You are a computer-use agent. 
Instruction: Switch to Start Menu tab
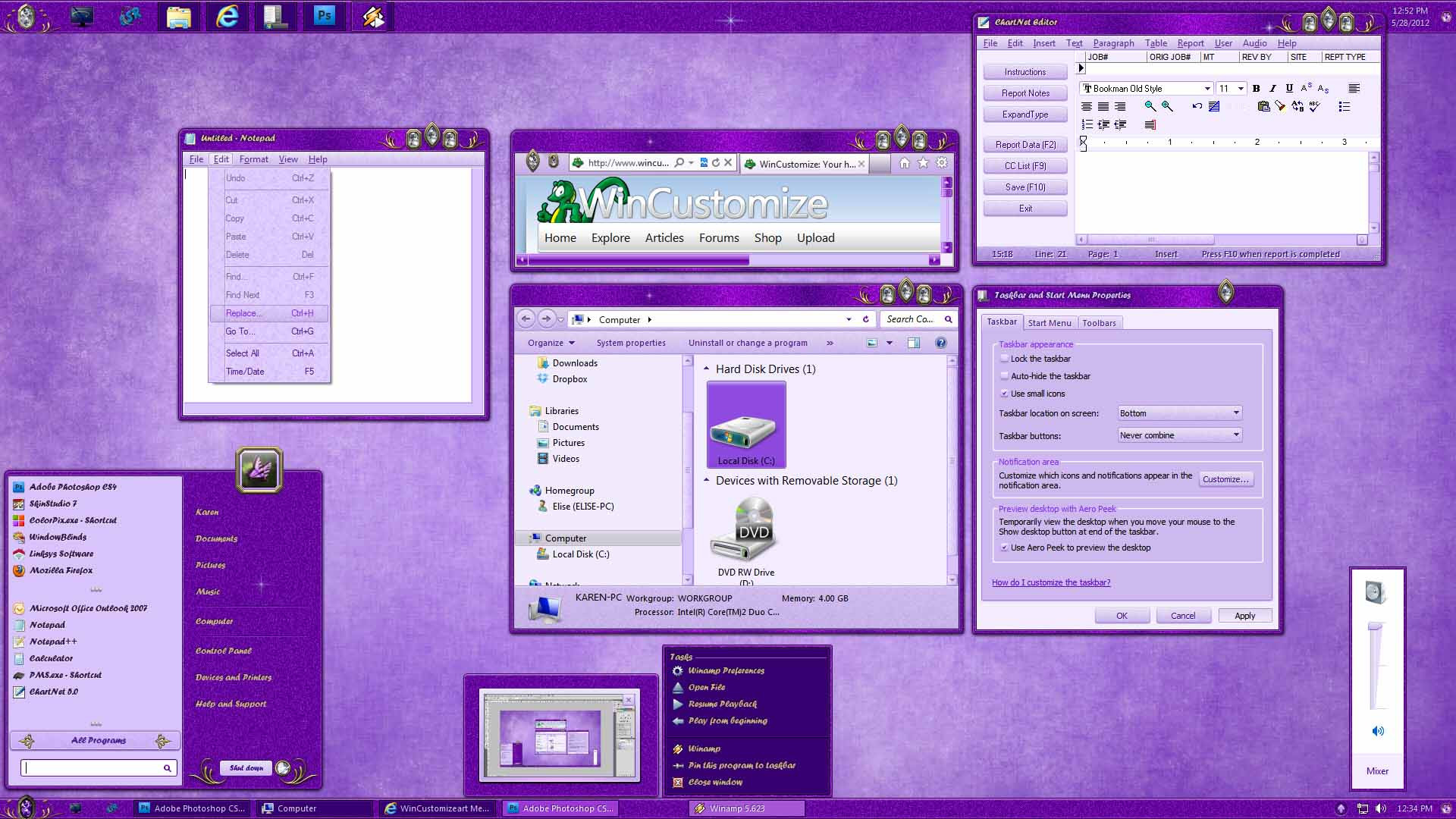tap(1050, 323)
